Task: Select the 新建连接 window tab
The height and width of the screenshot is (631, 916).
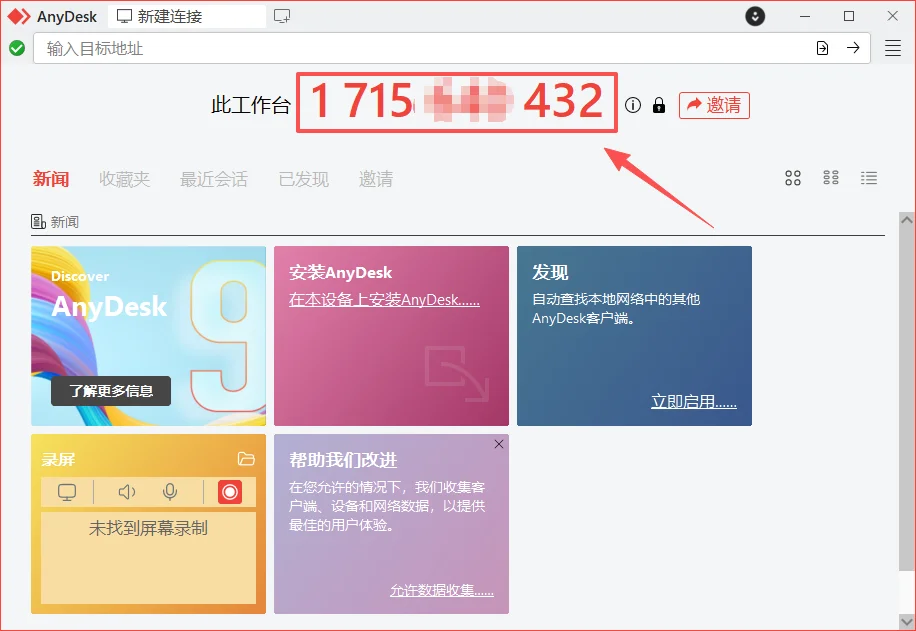Action: coord(187,16)
